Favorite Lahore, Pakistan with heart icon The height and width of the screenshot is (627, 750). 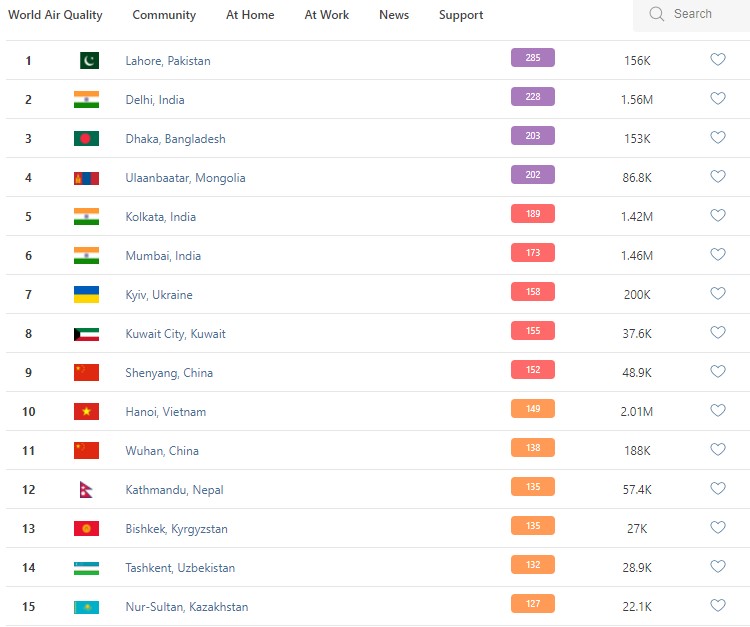click(x=717, y=60)
